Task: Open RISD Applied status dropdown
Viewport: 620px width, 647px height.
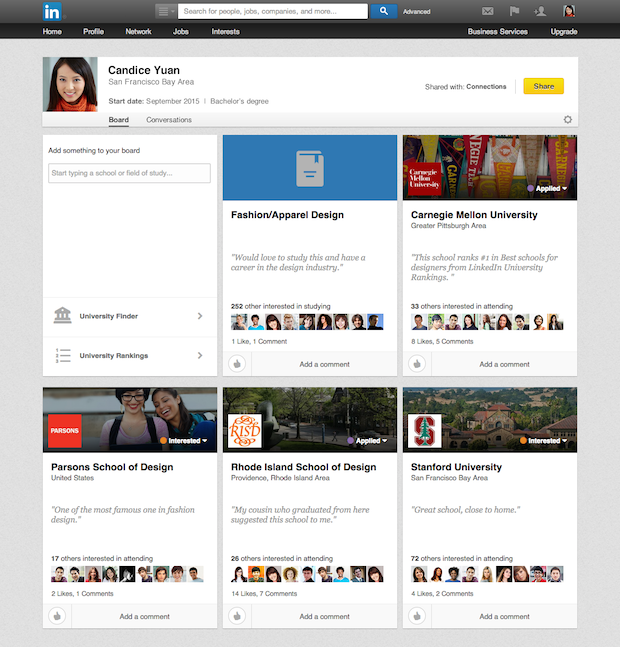Action: [368, 441]
